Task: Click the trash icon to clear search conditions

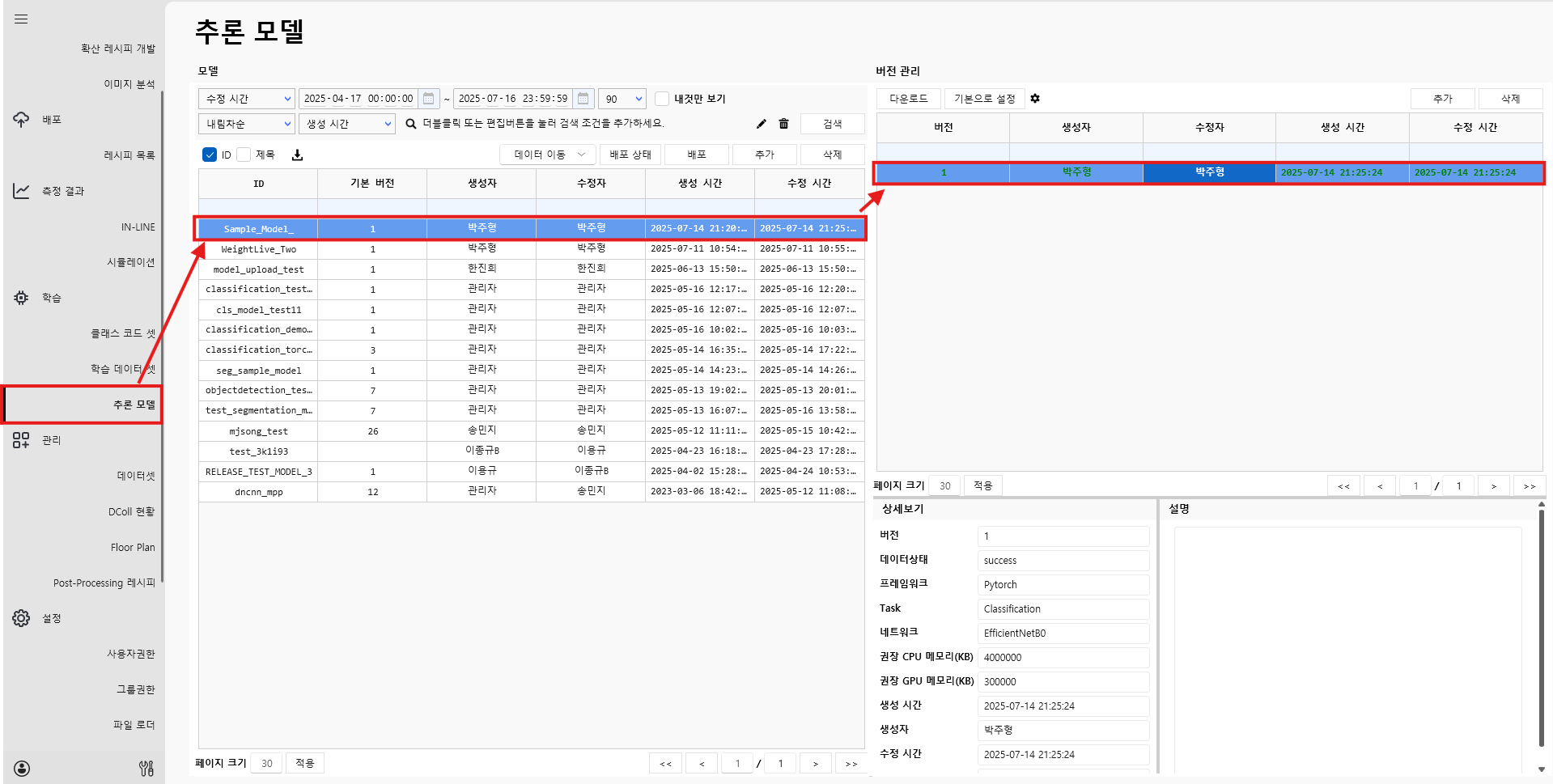Action: pos(783,124)
